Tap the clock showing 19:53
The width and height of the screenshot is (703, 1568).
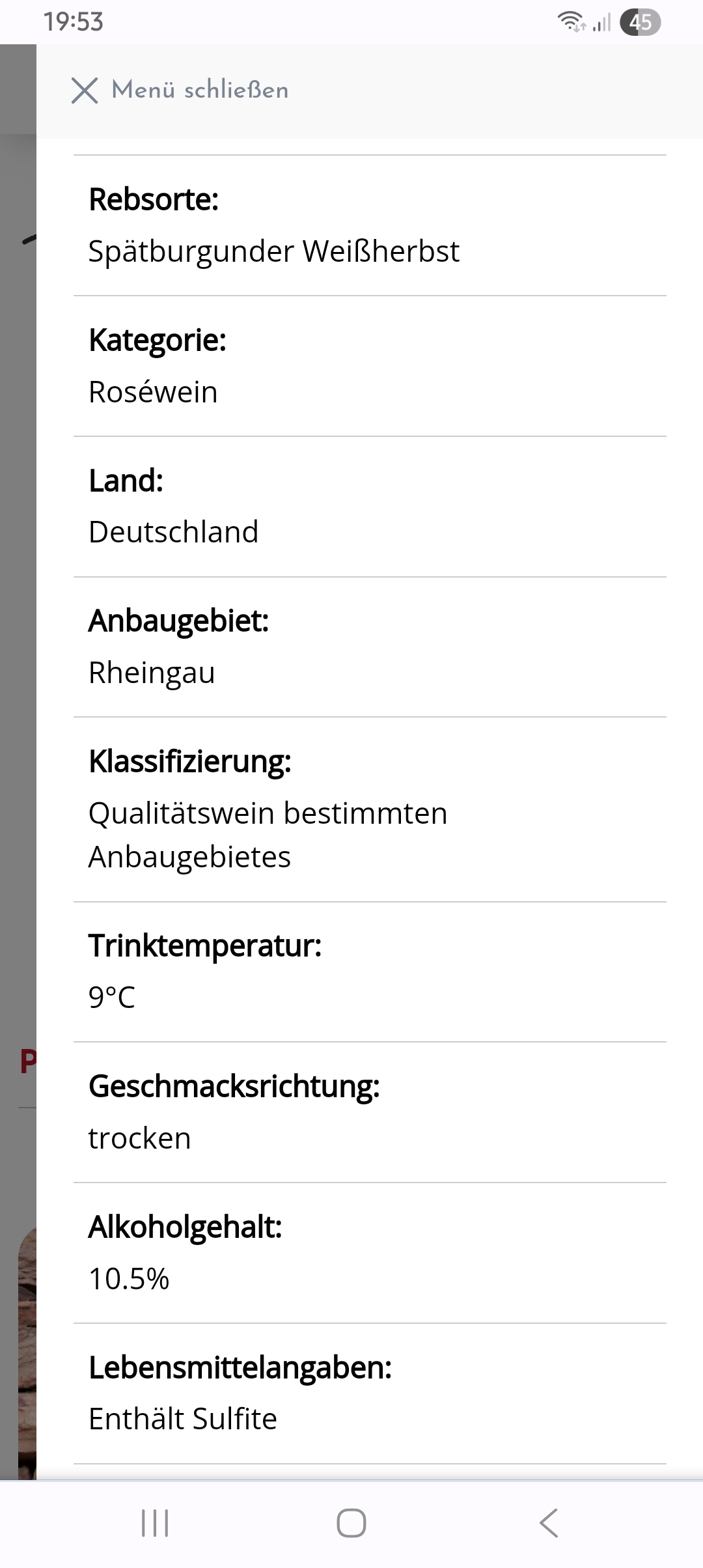point(74,22)
